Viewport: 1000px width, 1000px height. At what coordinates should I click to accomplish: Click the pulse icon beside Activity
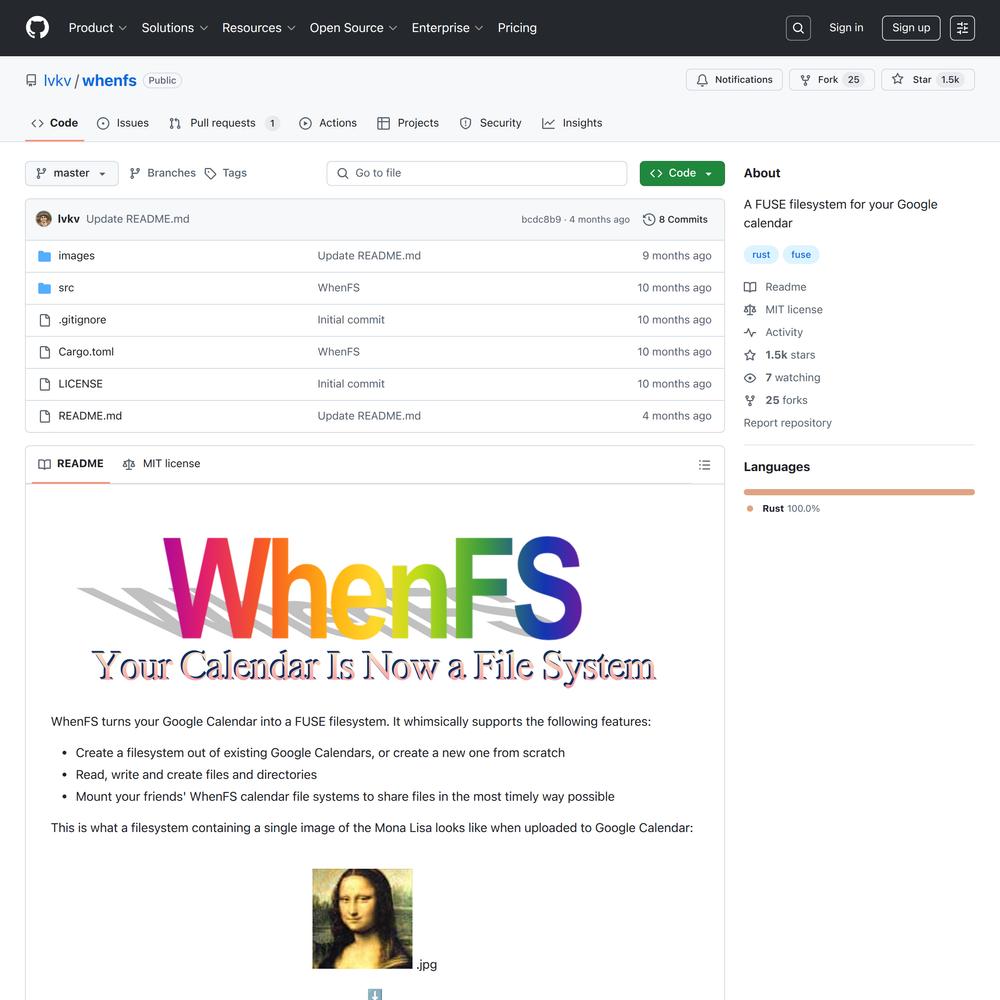point(750,332)
